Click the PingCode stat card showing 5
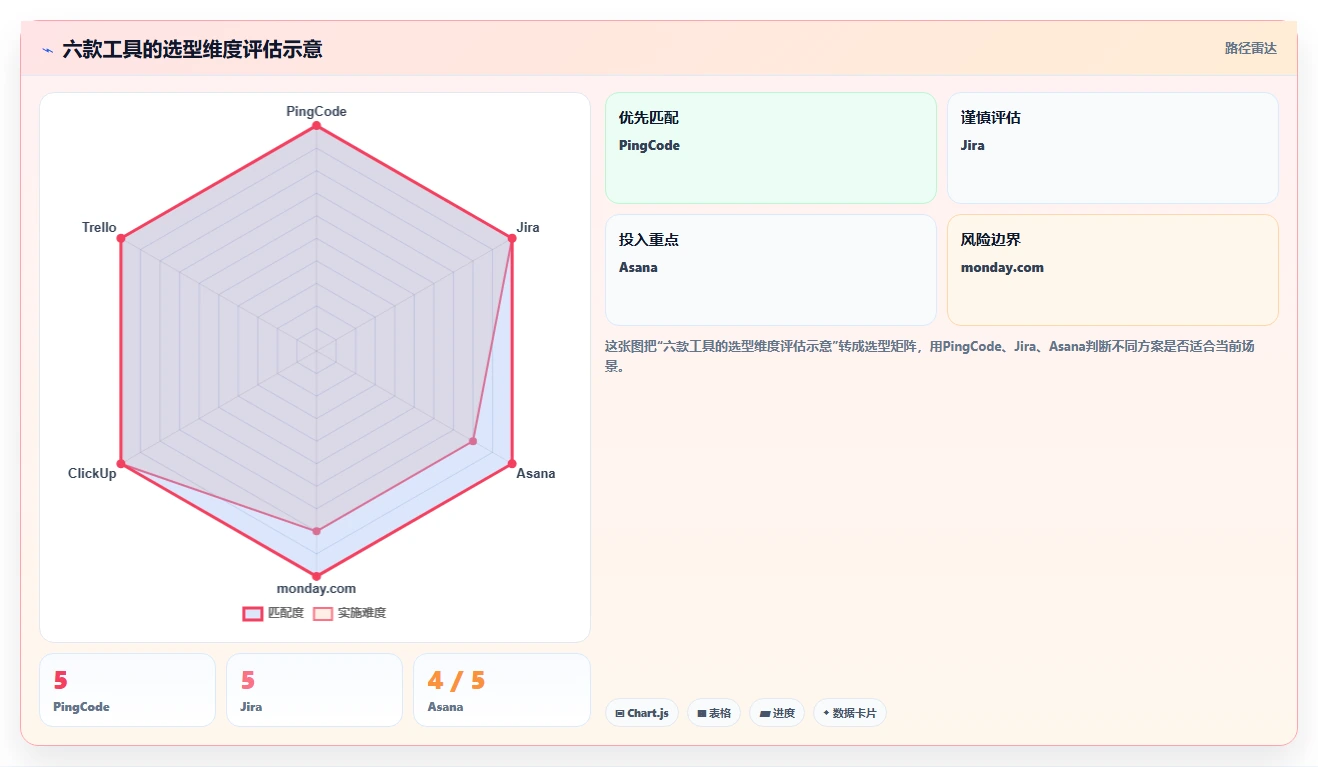The height and width of the screenshot is (767, 1318). coord(127,690)
